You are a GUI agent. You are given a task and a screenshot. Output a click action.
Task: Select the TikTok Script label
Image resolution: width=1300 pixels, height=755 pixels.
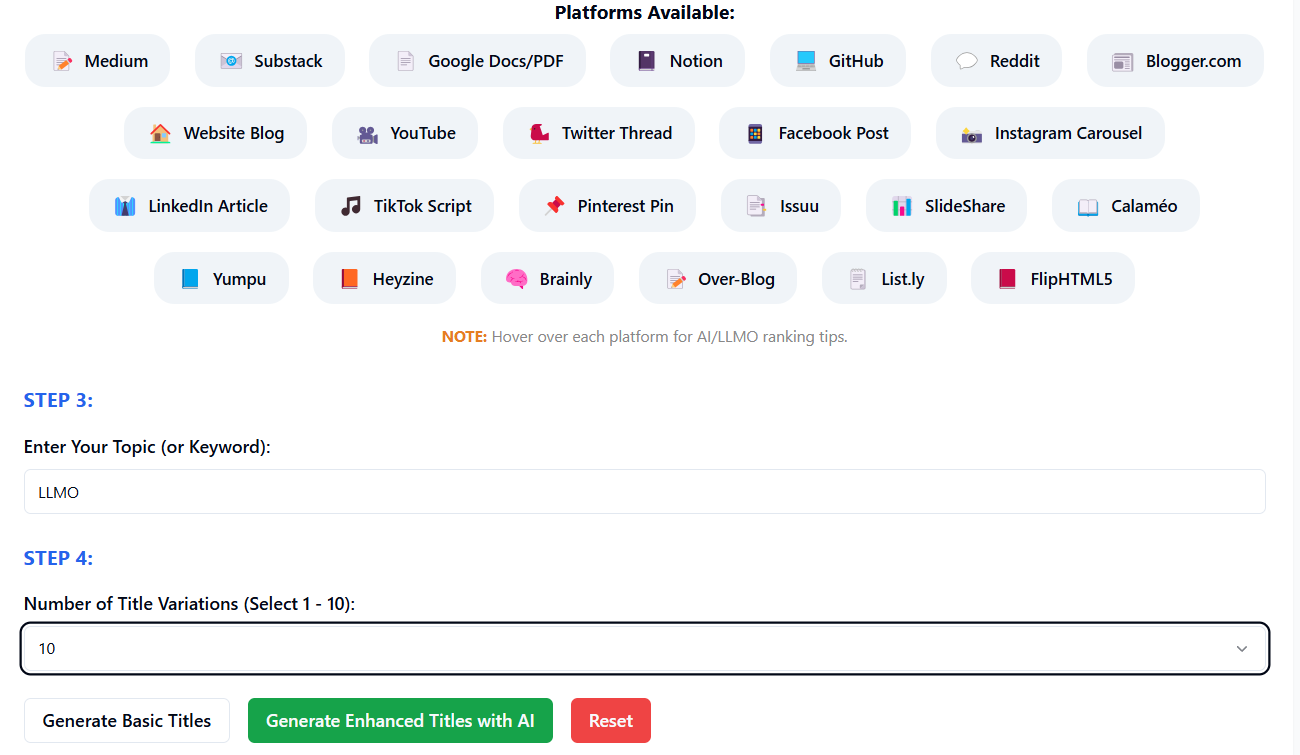pos(423,206)
